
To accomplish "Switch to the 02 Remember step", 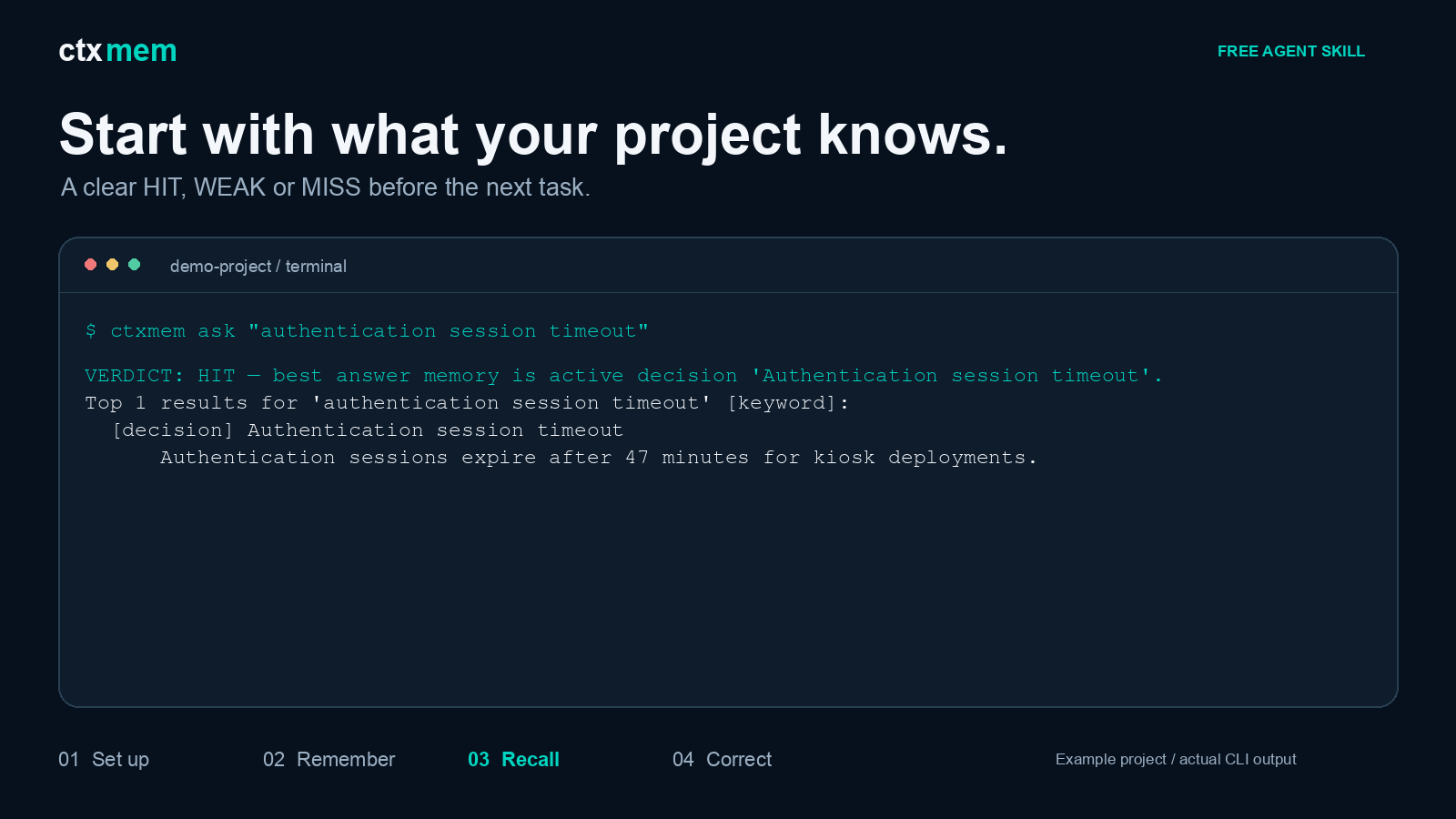I will point(329,759).
